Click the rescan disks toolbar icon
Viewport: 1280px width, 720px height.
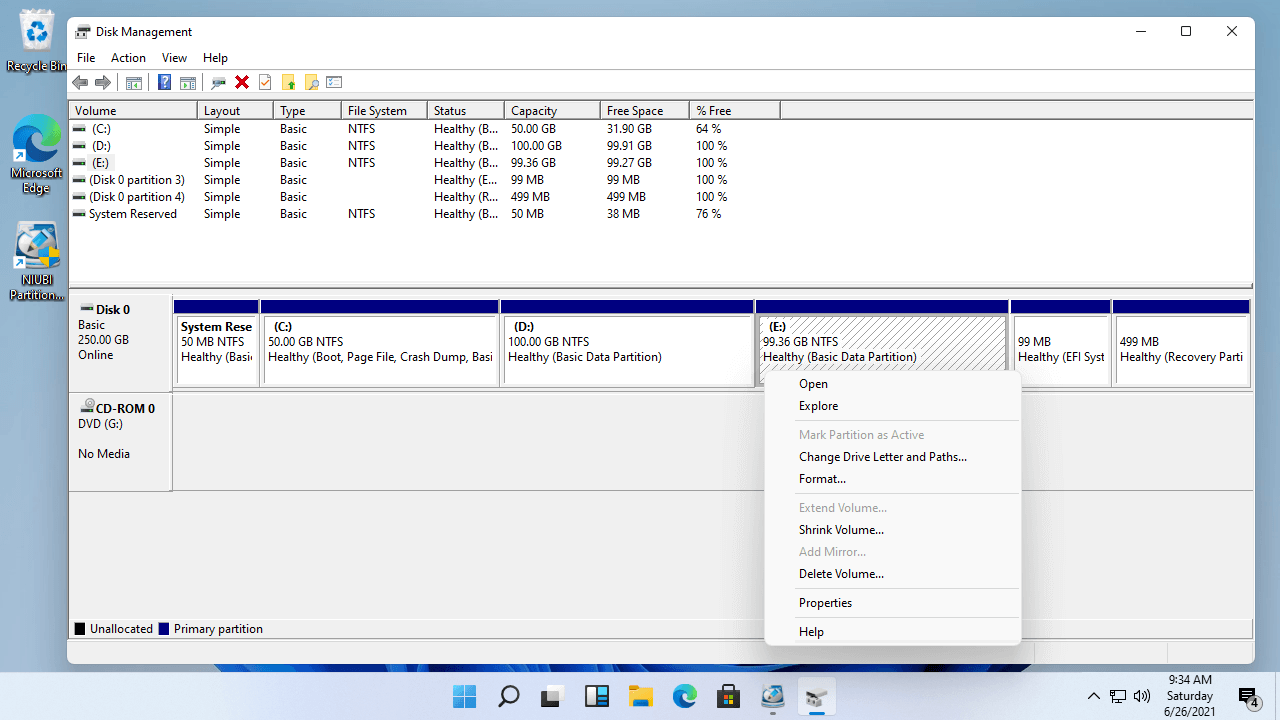point(218,82)
